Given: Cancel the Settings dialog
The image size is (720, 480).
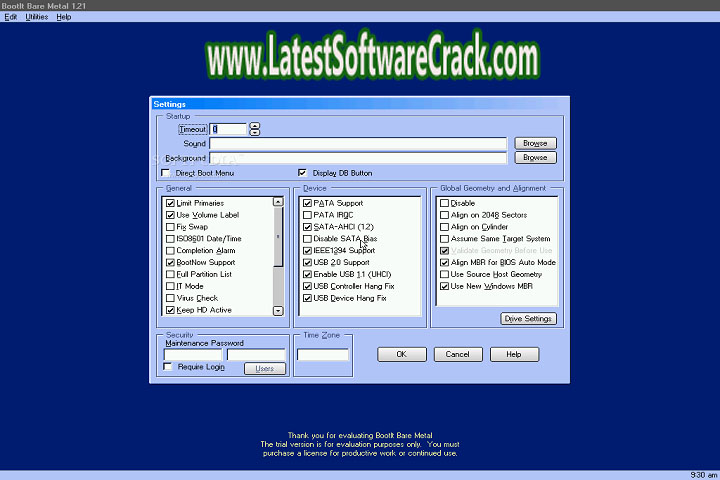Looking at the screenshot, I should tap(457, 354).
